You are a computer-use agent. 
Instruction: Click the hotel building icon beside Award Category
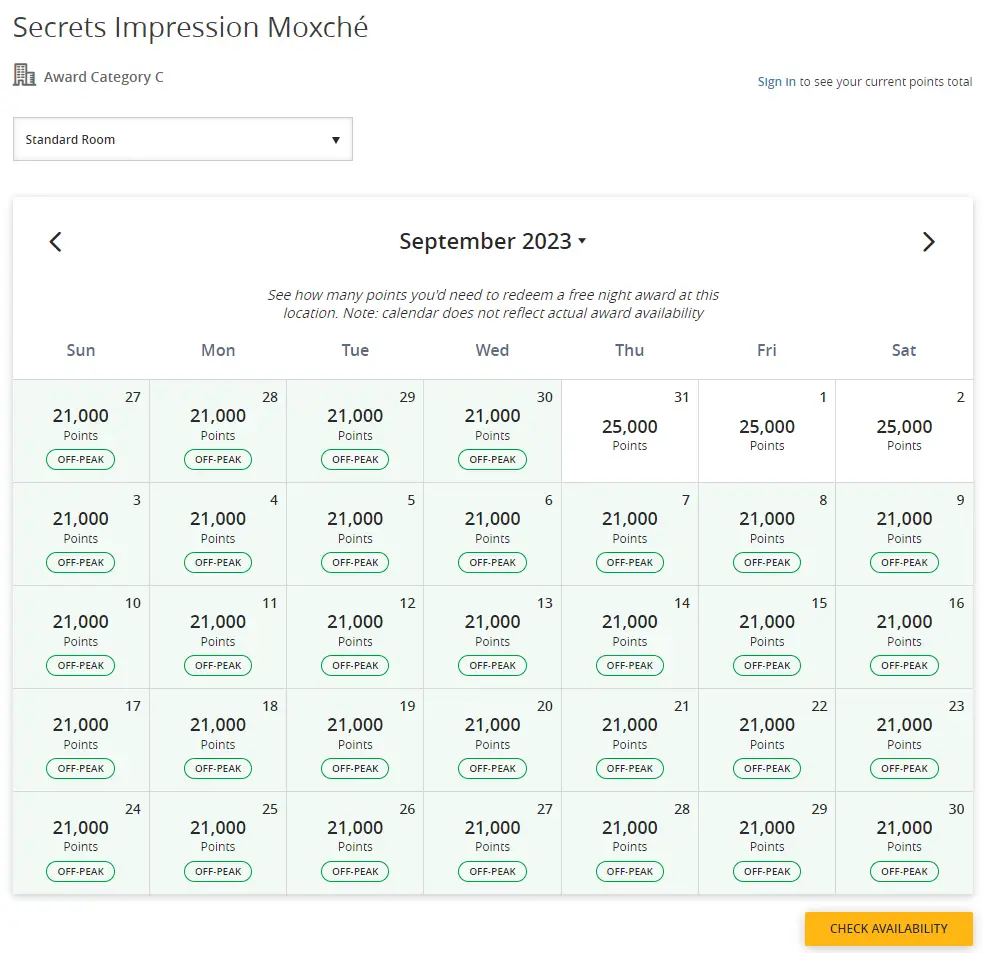click(x=24, y=75)
